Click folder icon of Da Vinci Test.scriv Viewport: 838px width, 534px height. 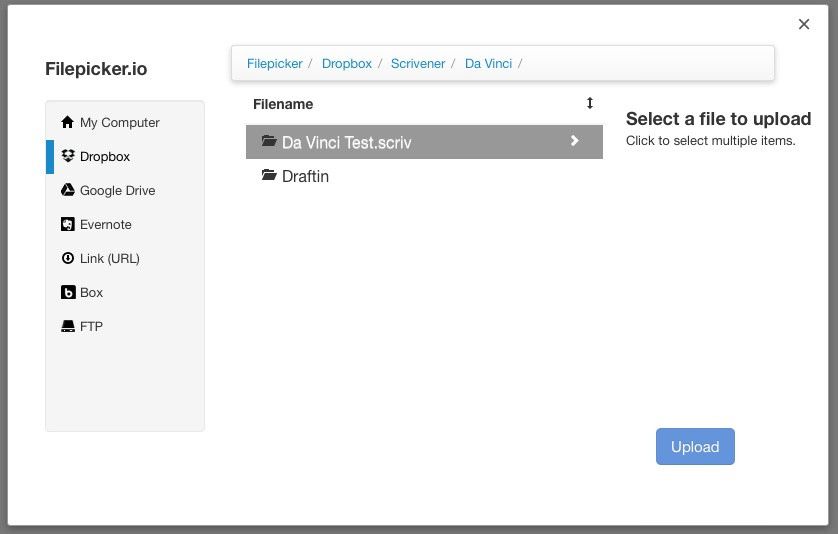268,141
